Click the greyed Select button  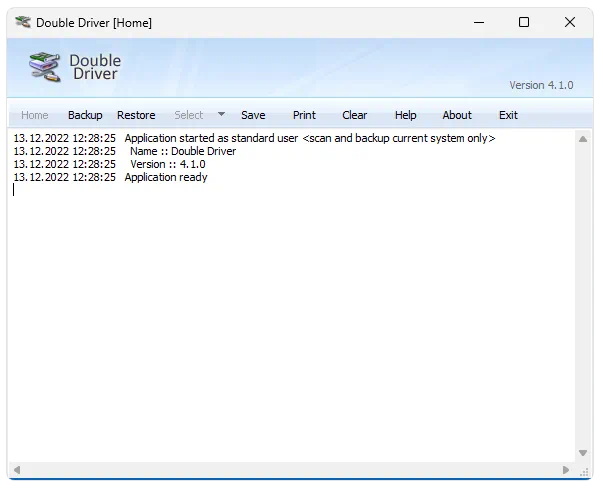188,115
